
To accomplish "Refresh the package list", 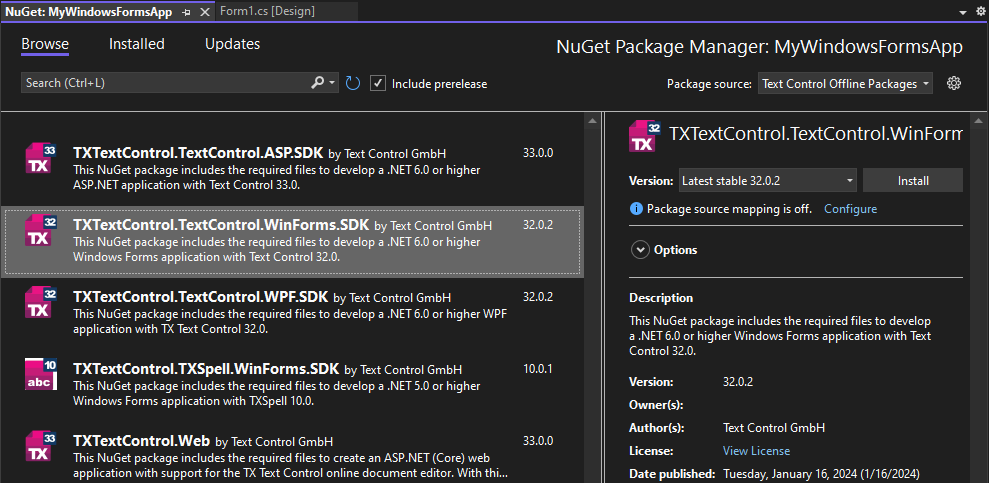I will click(x=353, y=83).
